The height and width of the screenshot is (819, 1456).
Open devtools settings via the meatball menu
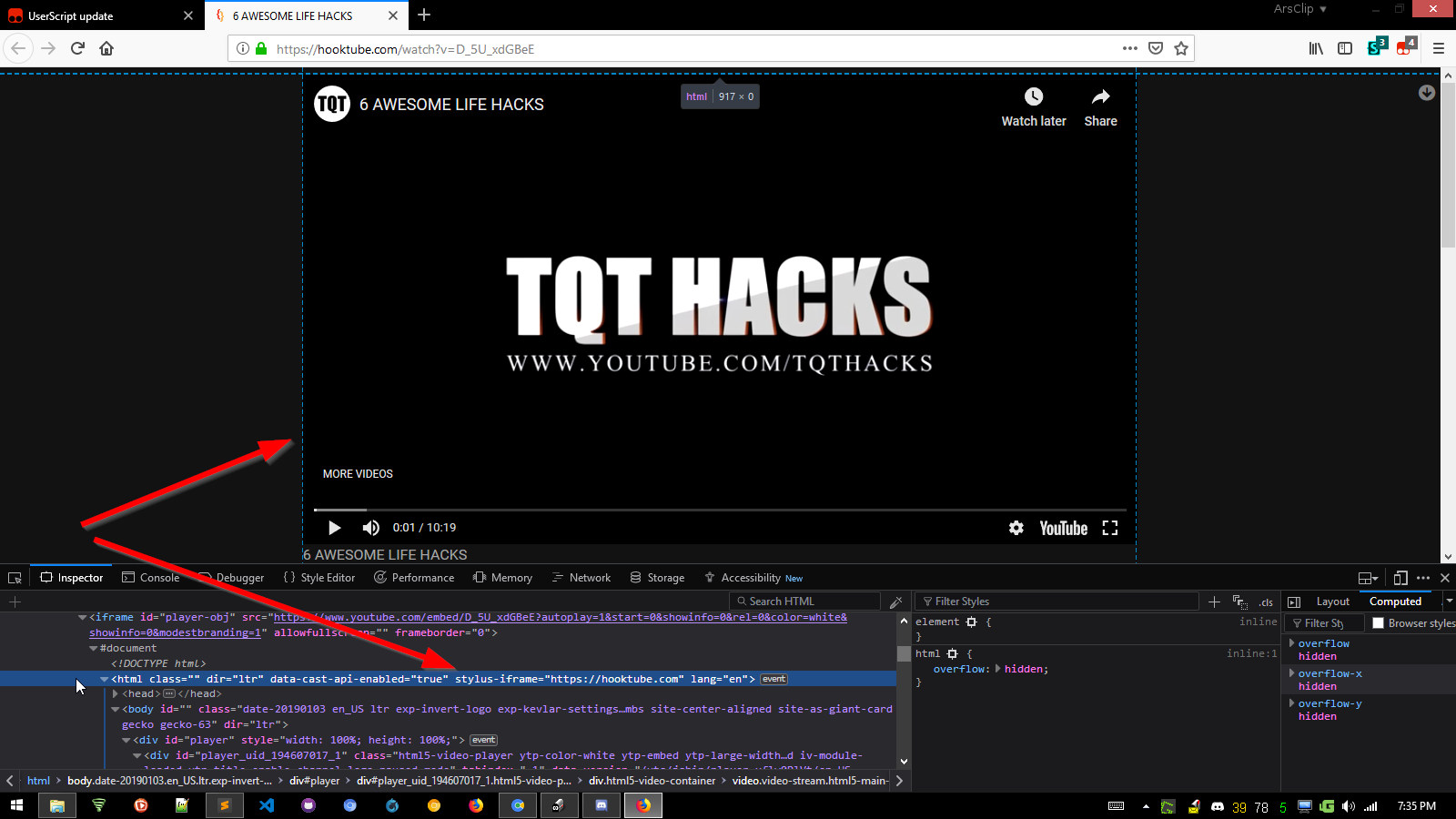pyautogui.click(x=1423, y=577)
